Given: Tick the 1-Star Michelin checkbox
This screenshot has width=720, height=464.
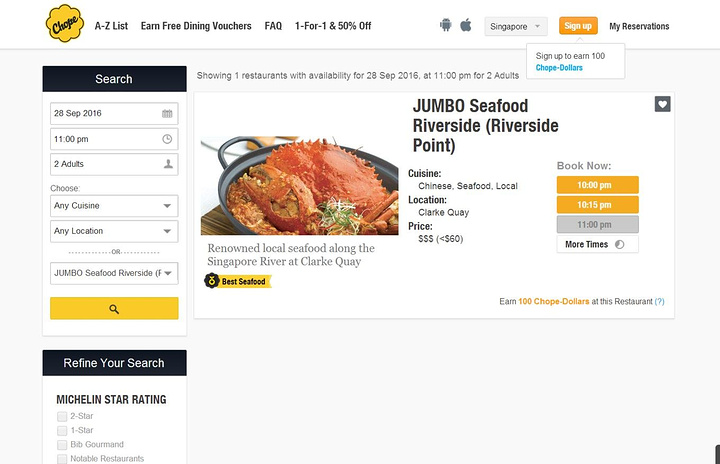Looking at the screenshot, I should [62, 430].
